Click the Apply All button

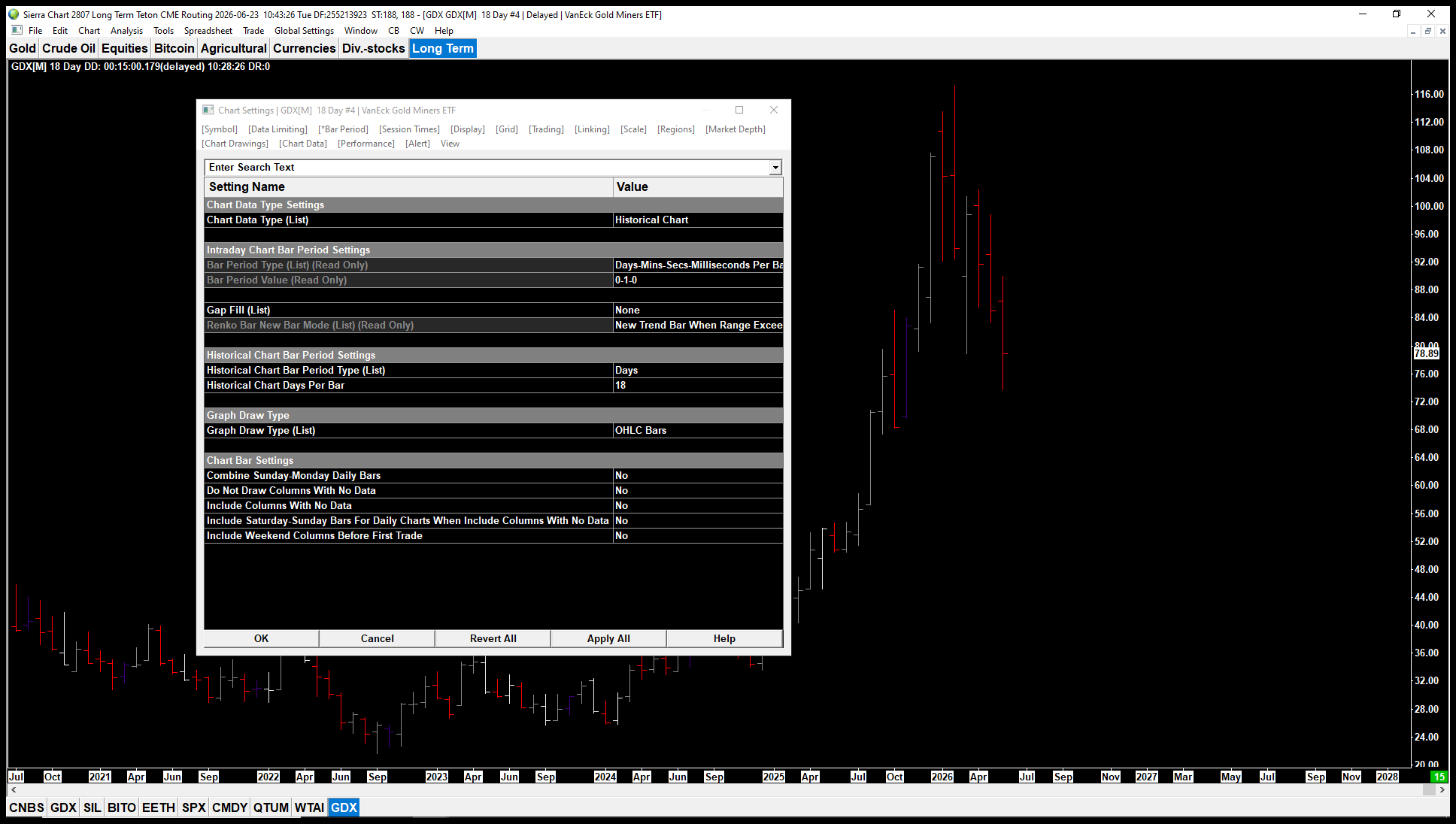pos(608,638)
